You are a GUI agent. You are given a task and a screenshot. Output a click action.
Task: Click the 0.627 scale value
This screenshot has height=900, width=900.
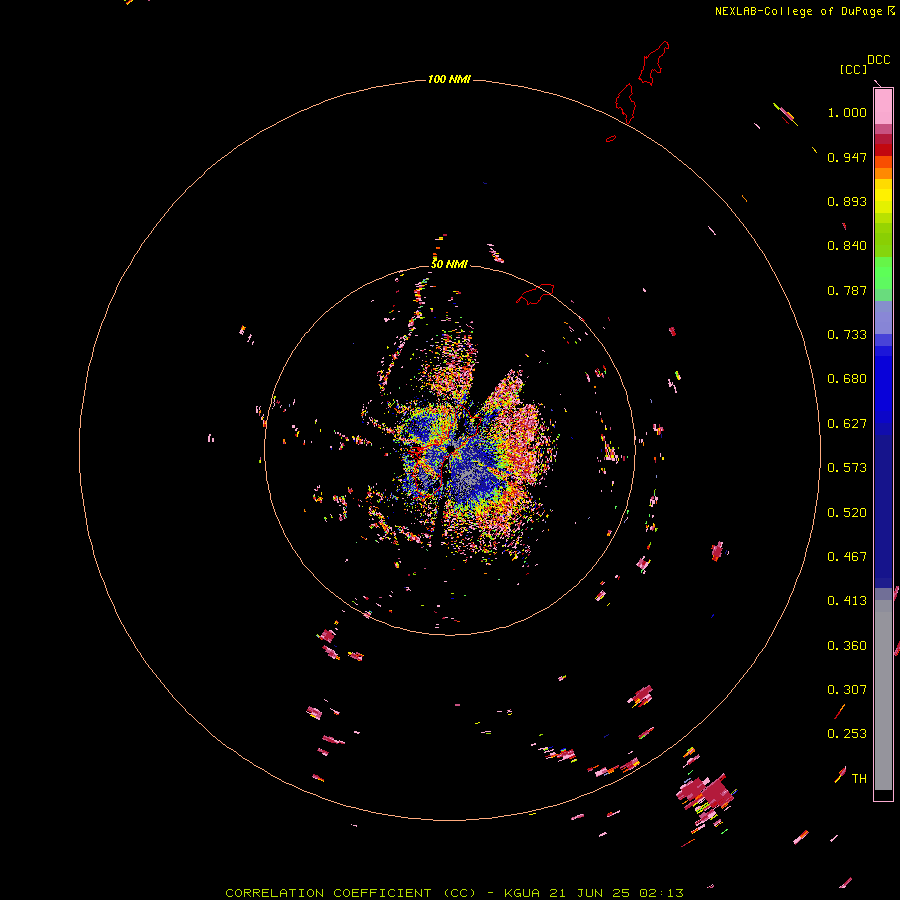pos(847,424)
